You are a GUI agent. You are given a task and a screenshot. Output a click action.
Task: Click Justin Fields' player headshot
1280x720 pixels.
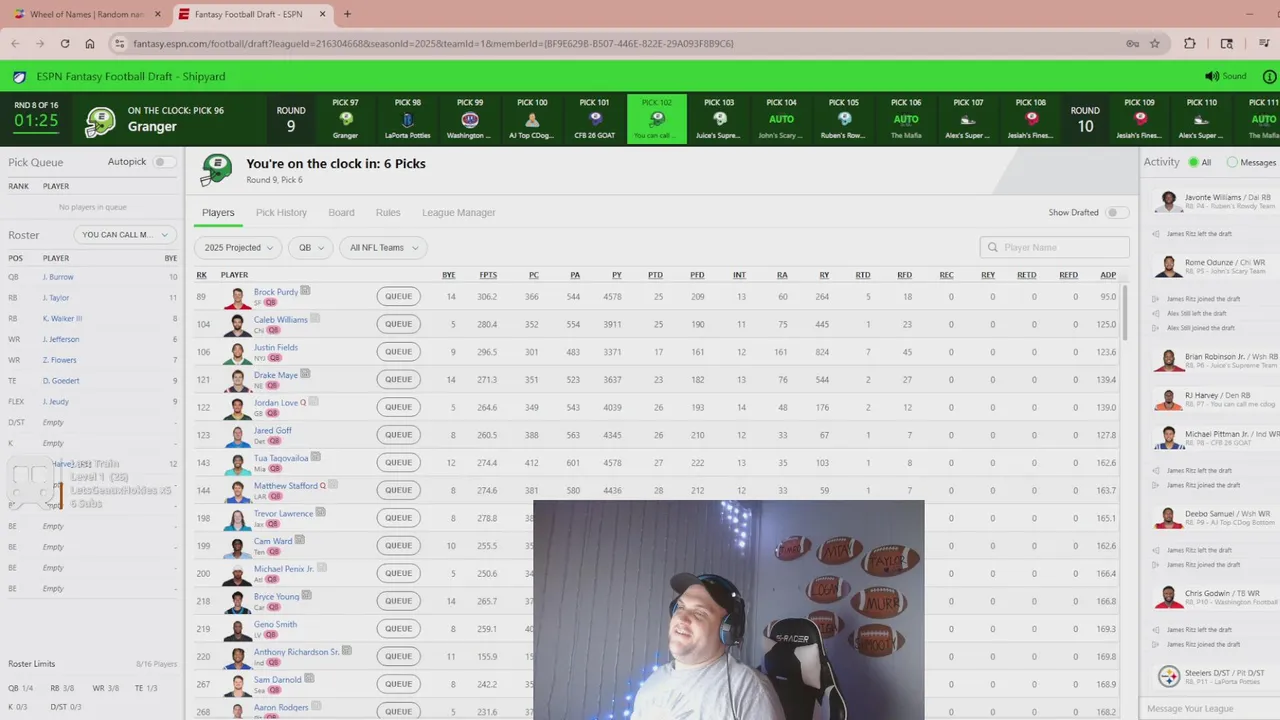coord(237,352)
